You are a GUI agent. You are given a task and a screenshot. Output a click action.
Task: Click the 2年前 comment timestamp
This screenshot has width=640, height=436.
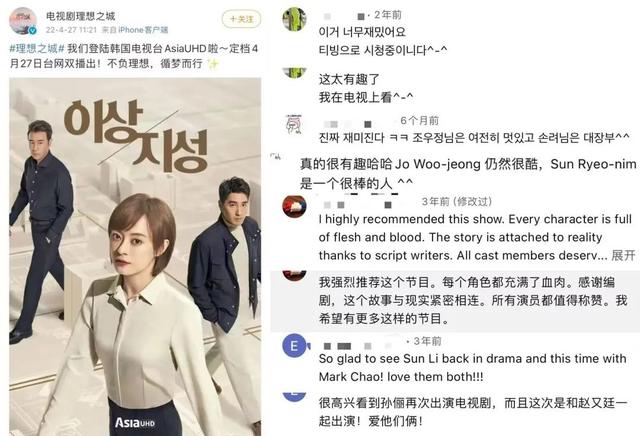pyautogui.click(x=388, y=15)
